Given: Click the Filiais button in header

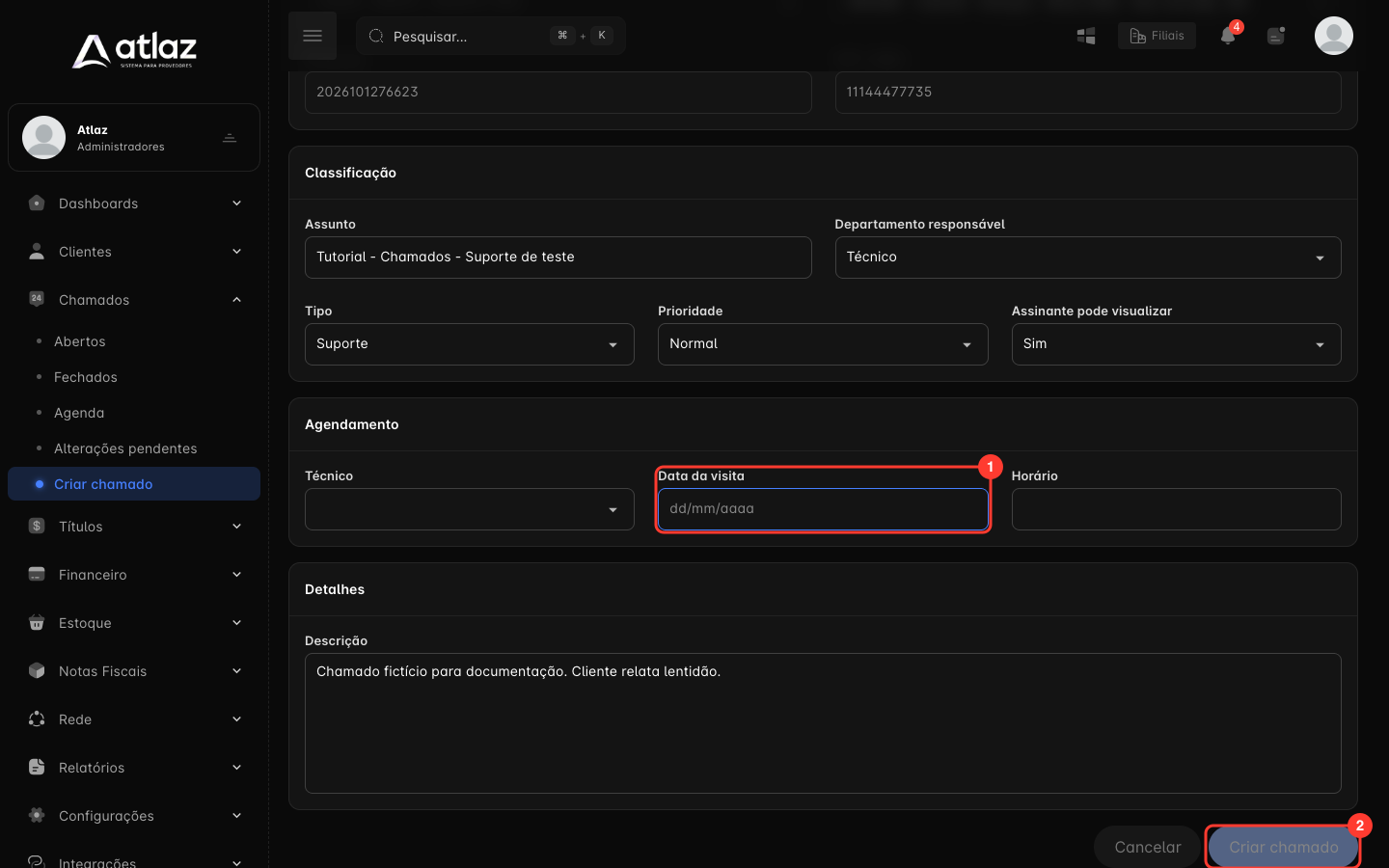Looking at the screenshot, I should [1157, 36].
